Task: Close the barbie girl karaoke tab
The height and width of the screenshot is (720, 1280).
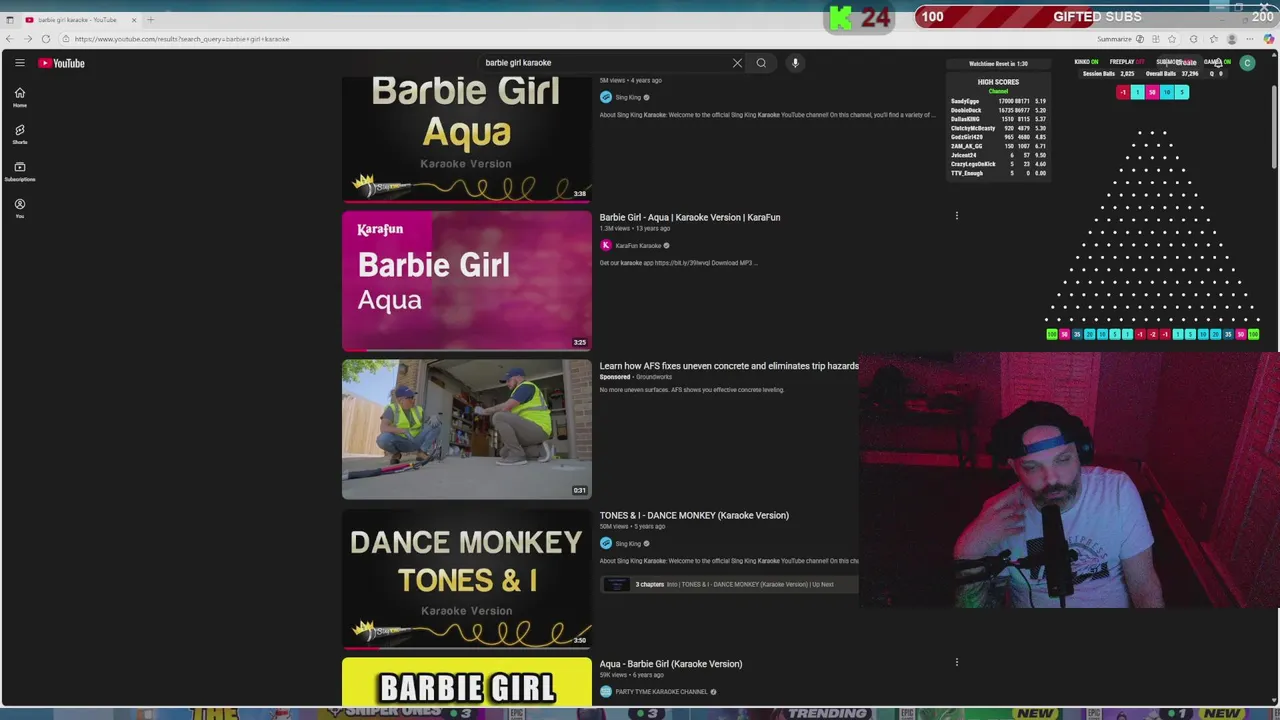Action: 134,20
